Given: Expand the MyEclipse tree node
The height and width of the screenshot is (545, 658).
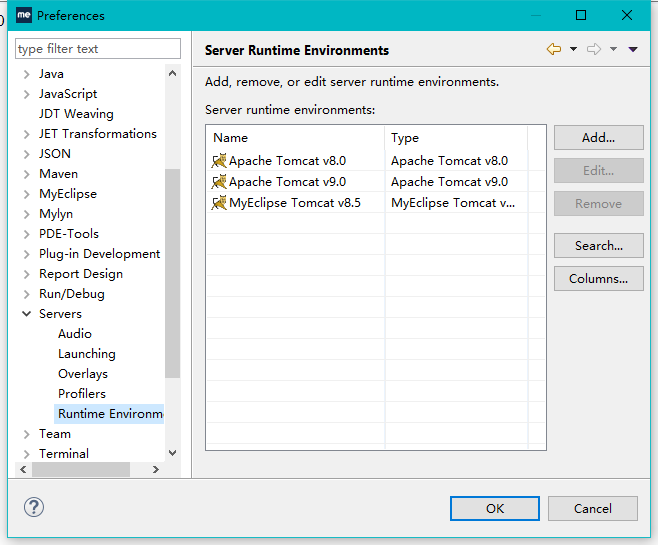Looking at the screenshot, I should (26, 194).
